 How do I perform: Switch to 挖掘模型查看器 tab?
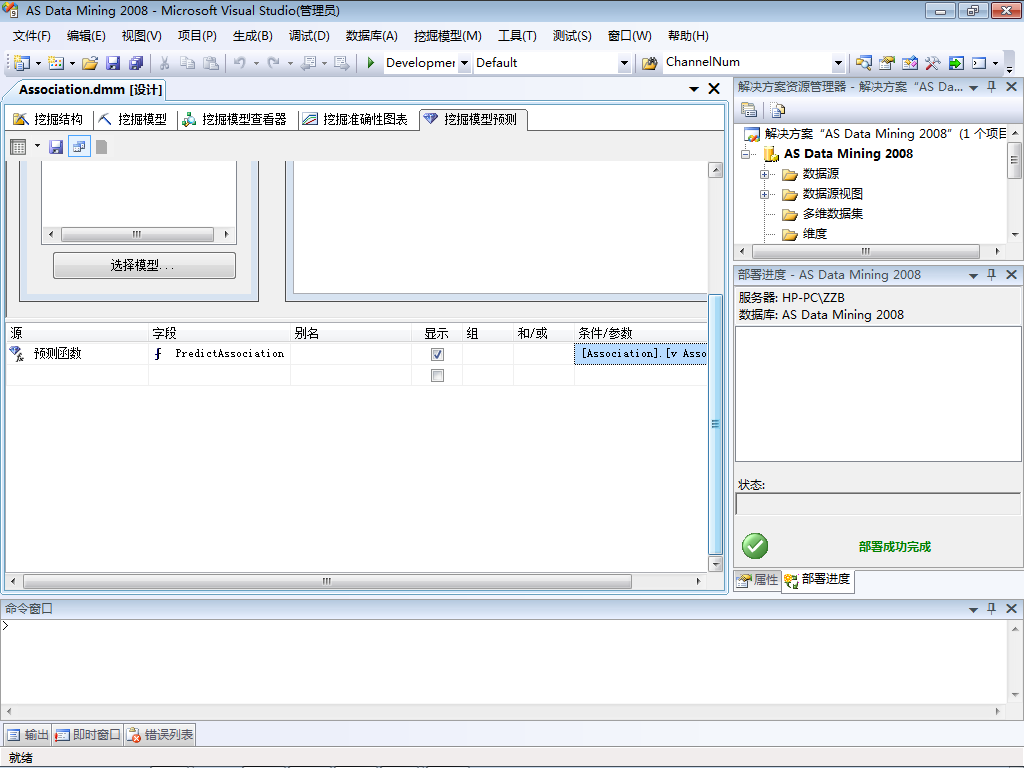click(x=234, y=119)
